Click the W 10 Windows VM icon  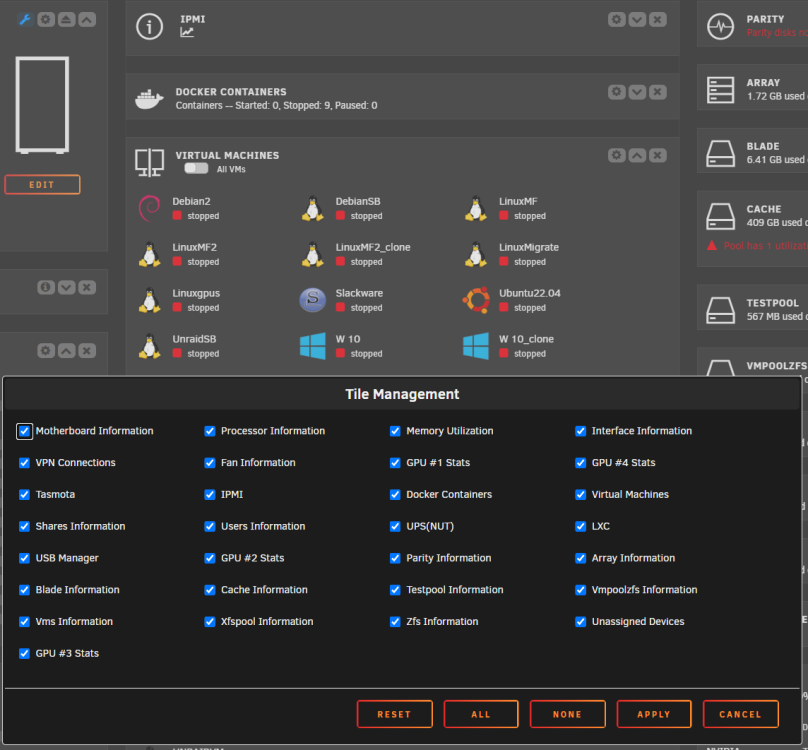[313, 346]
